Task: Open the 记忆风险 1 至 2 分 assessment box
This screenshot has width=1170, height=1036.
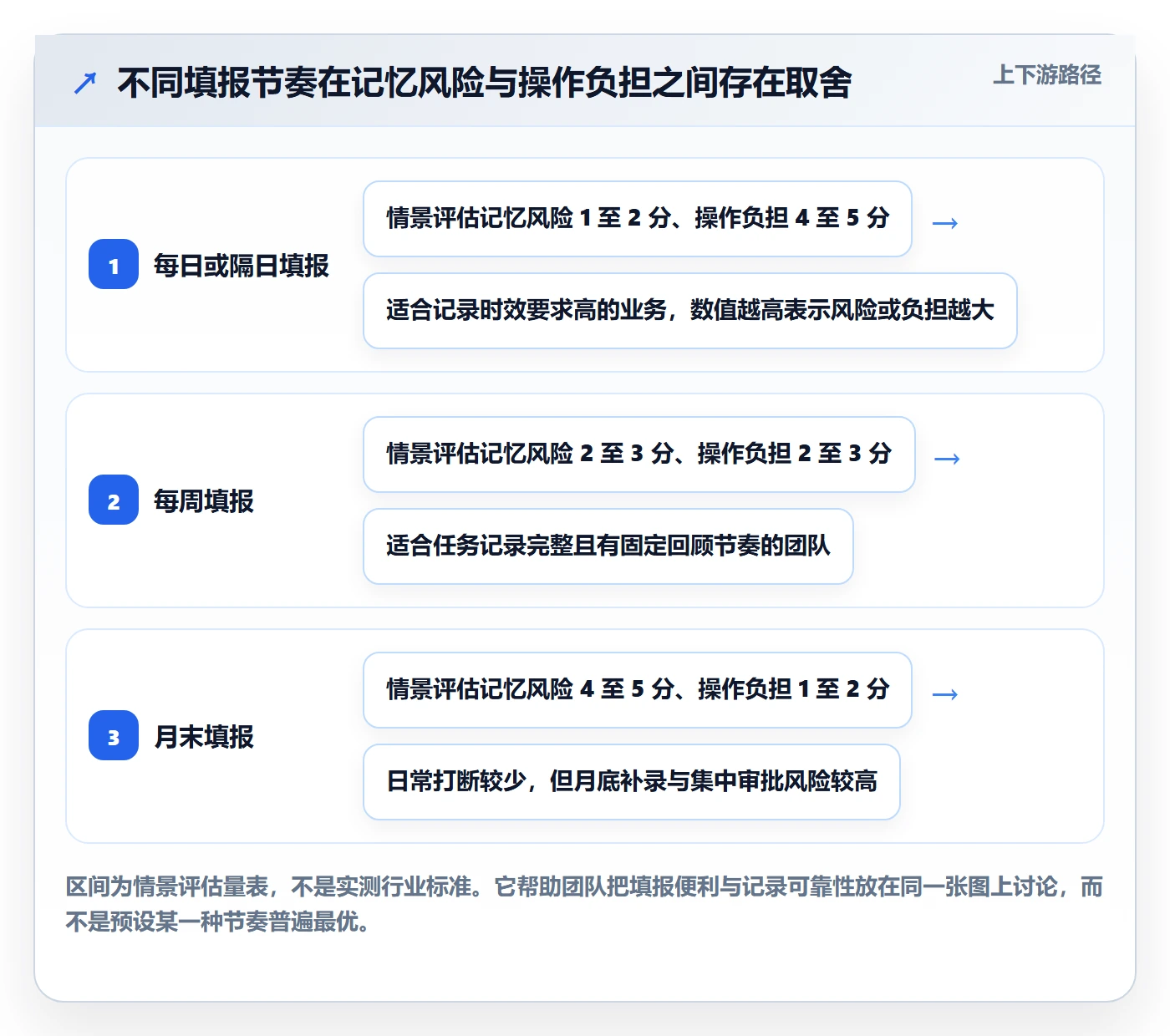Action: [638, 219]
